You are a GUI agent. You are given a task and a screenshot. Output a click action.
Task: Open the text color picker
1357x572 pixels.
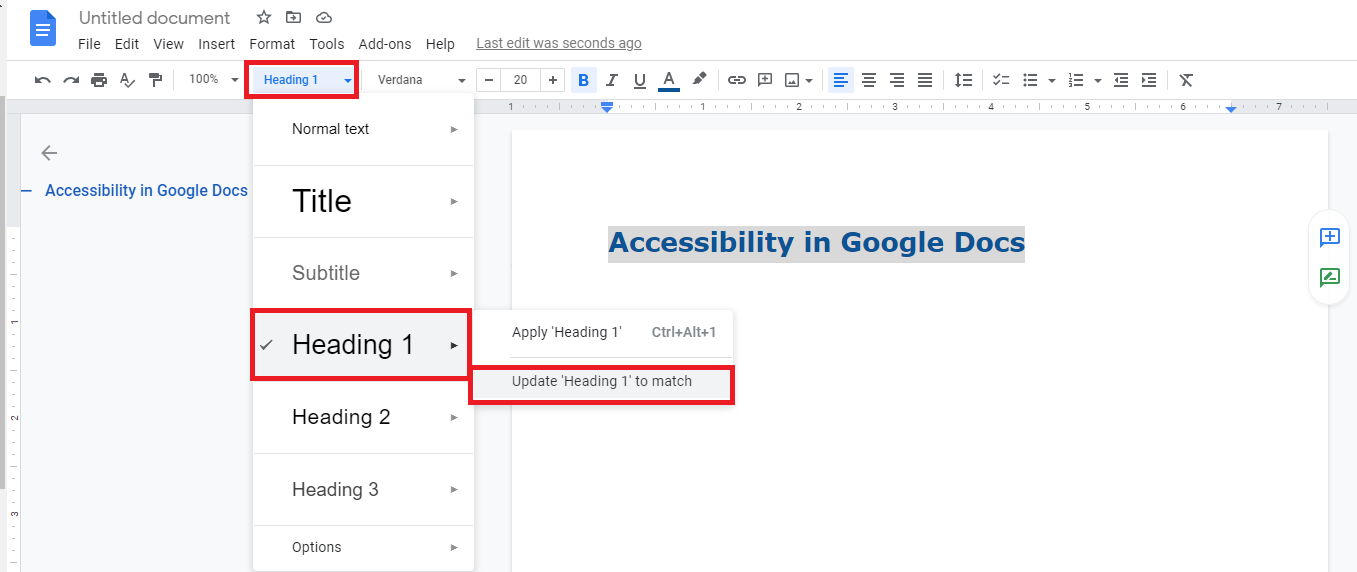[x=669, y=80]
